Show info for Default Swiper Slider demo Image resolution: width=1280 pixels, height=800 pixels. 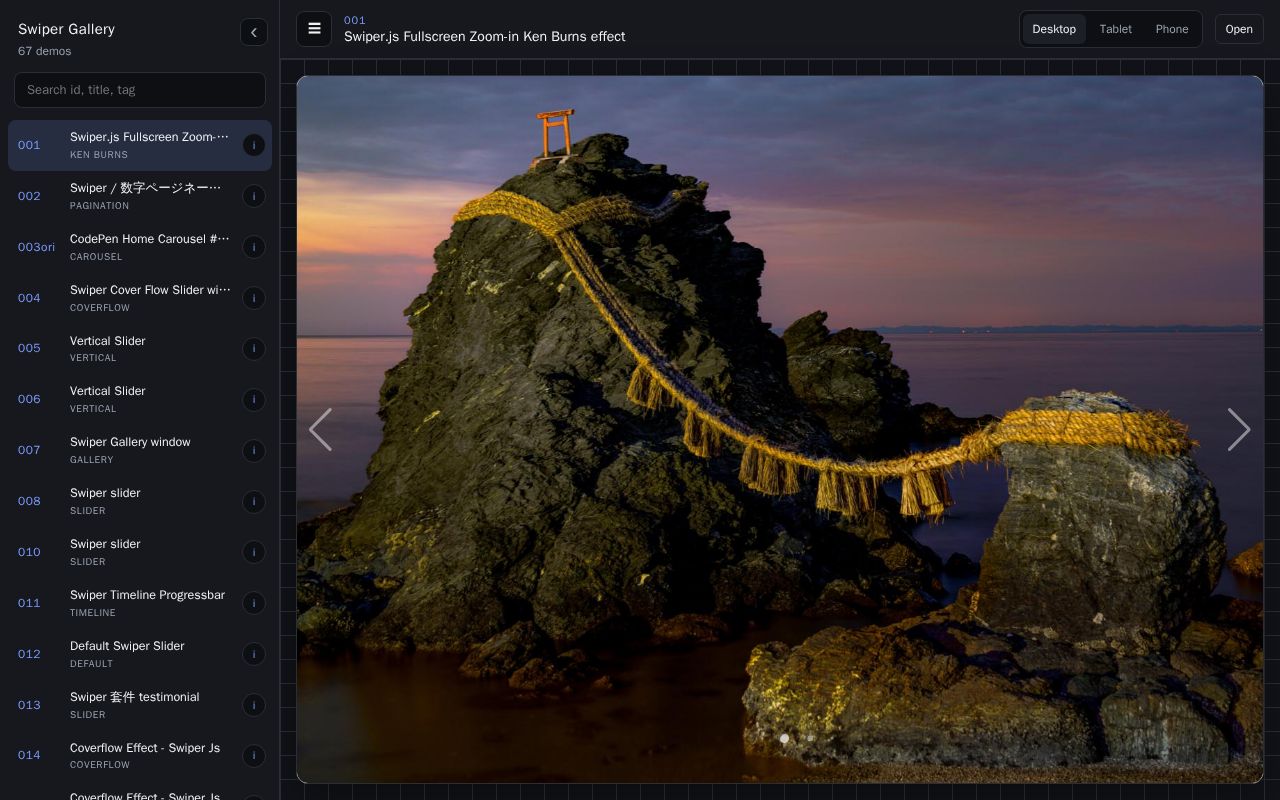(x=254, y=654)
